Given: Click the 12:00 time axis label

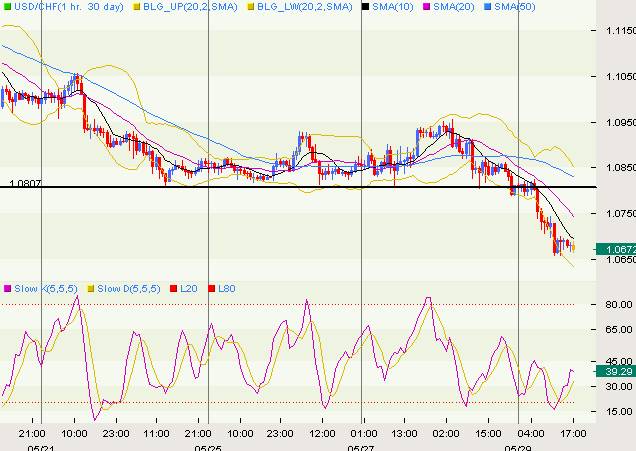Looking at the screenshot, I should click(x=322, y=434).
